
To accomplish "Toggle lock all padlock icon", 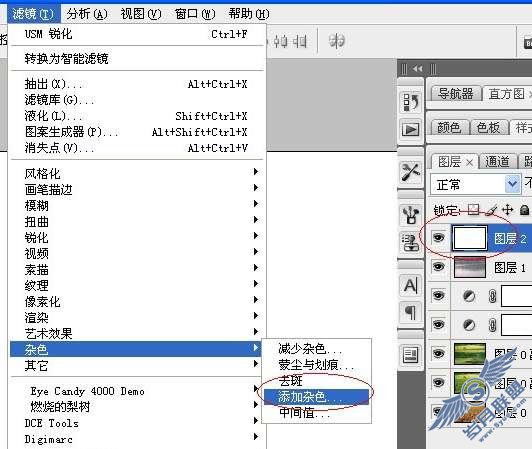I will pos(525,210).
